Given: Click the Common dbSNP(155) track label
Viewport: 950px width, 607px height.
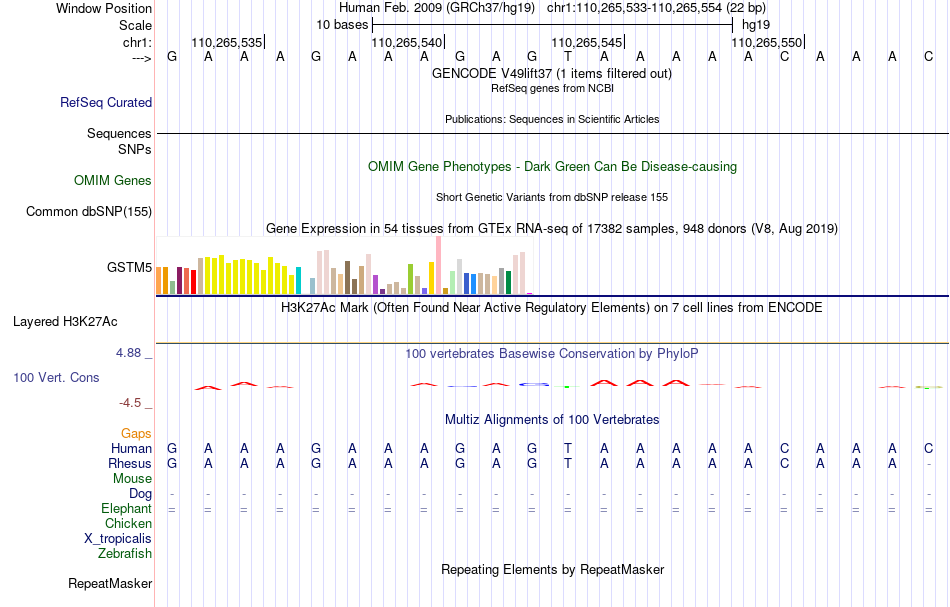Looking at the screenshot, I should tap(88, 211).
